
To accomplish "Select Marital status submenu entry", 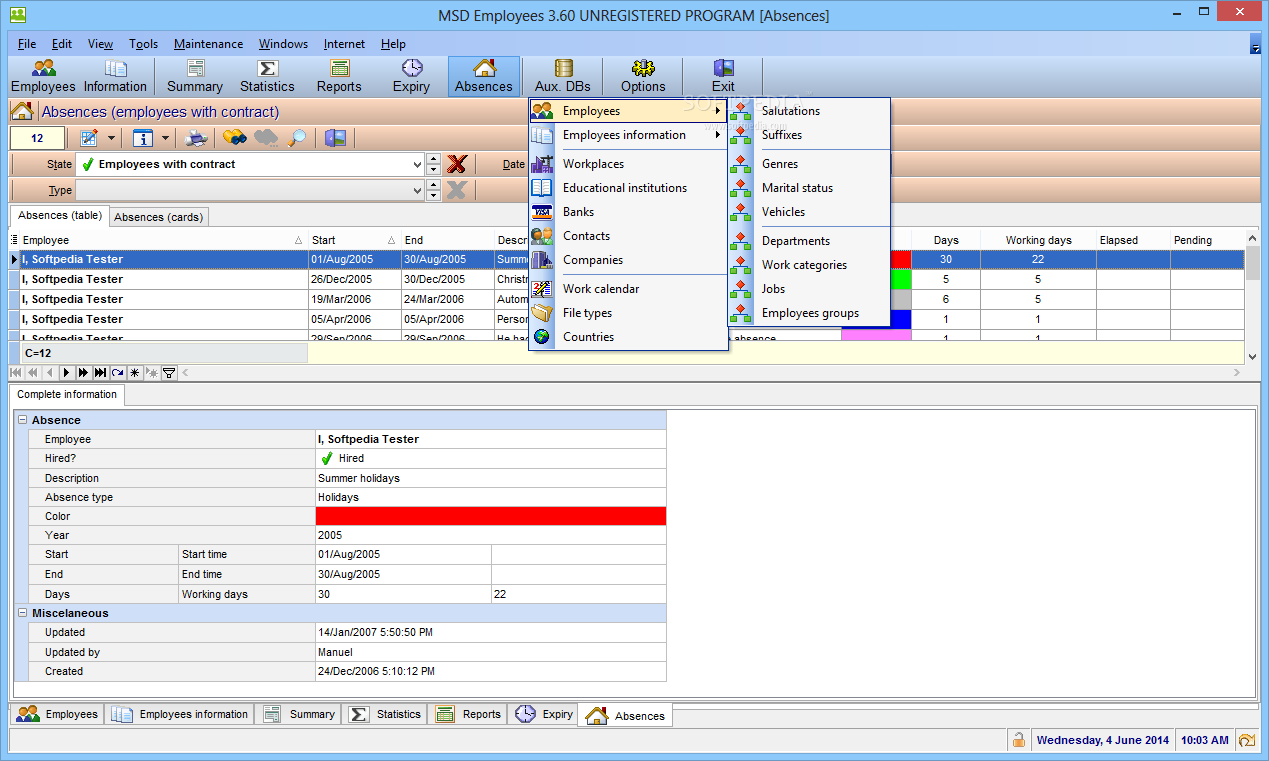I will tap(808, 188).
